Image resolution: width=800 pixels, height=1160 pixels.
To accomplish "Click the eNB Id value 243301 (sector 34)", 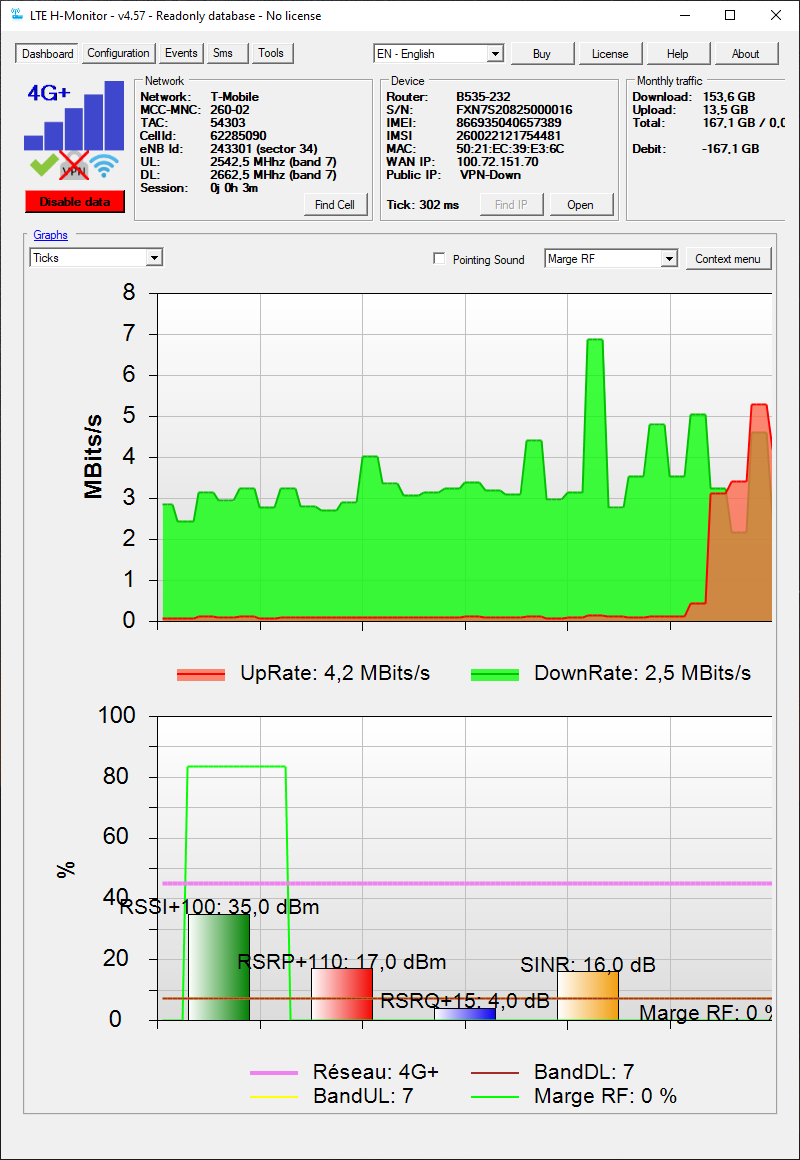I will (263, 149).
